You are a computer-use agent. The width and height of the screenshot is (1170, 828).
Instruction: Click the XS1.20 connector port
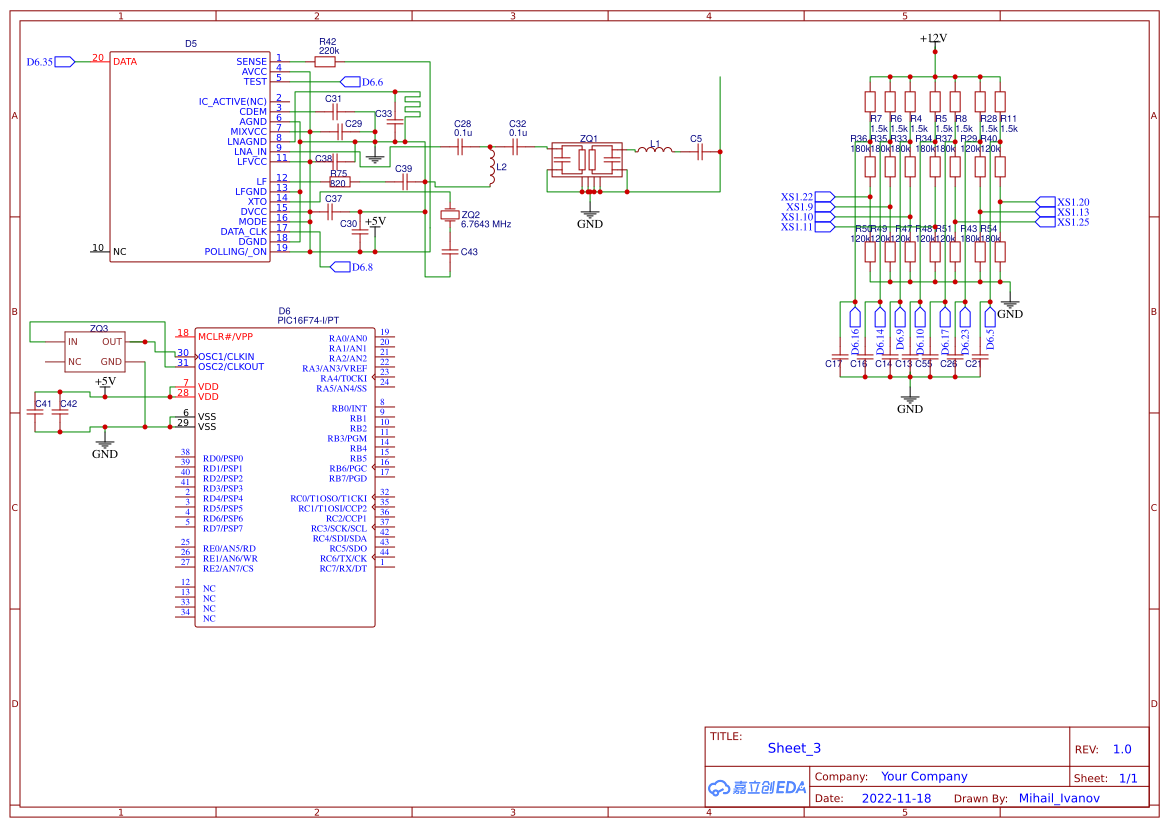pyautogui.click(x=1045, y=202)
